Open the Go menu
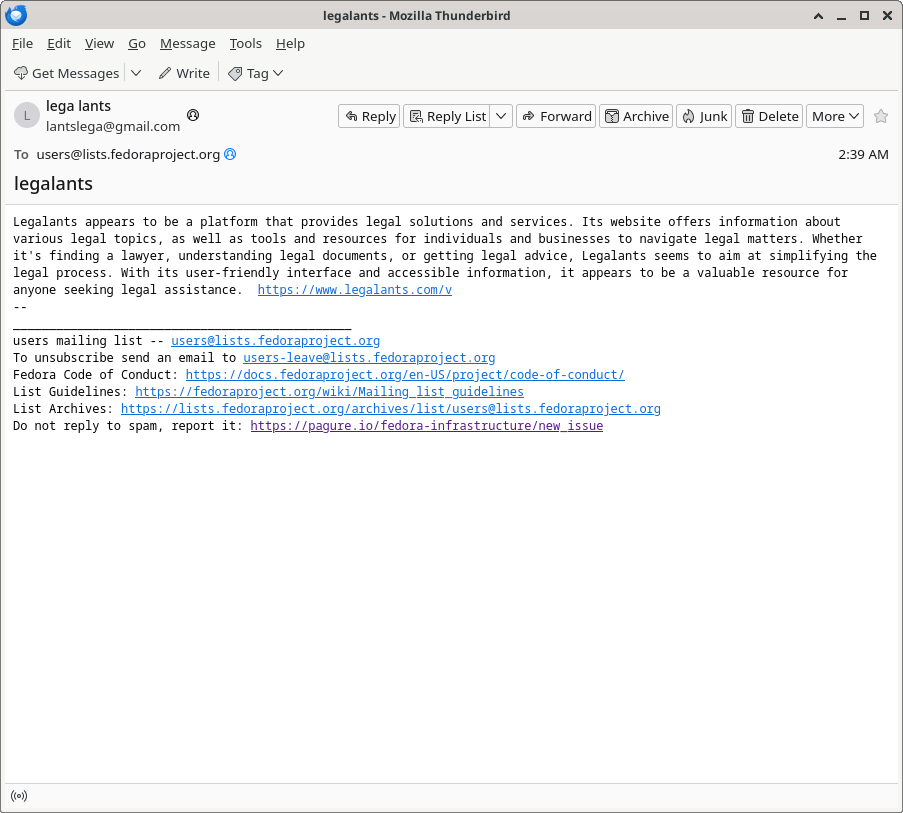Image resolution: width=903 pixels, height=813 pixels. tap(136, 44)
